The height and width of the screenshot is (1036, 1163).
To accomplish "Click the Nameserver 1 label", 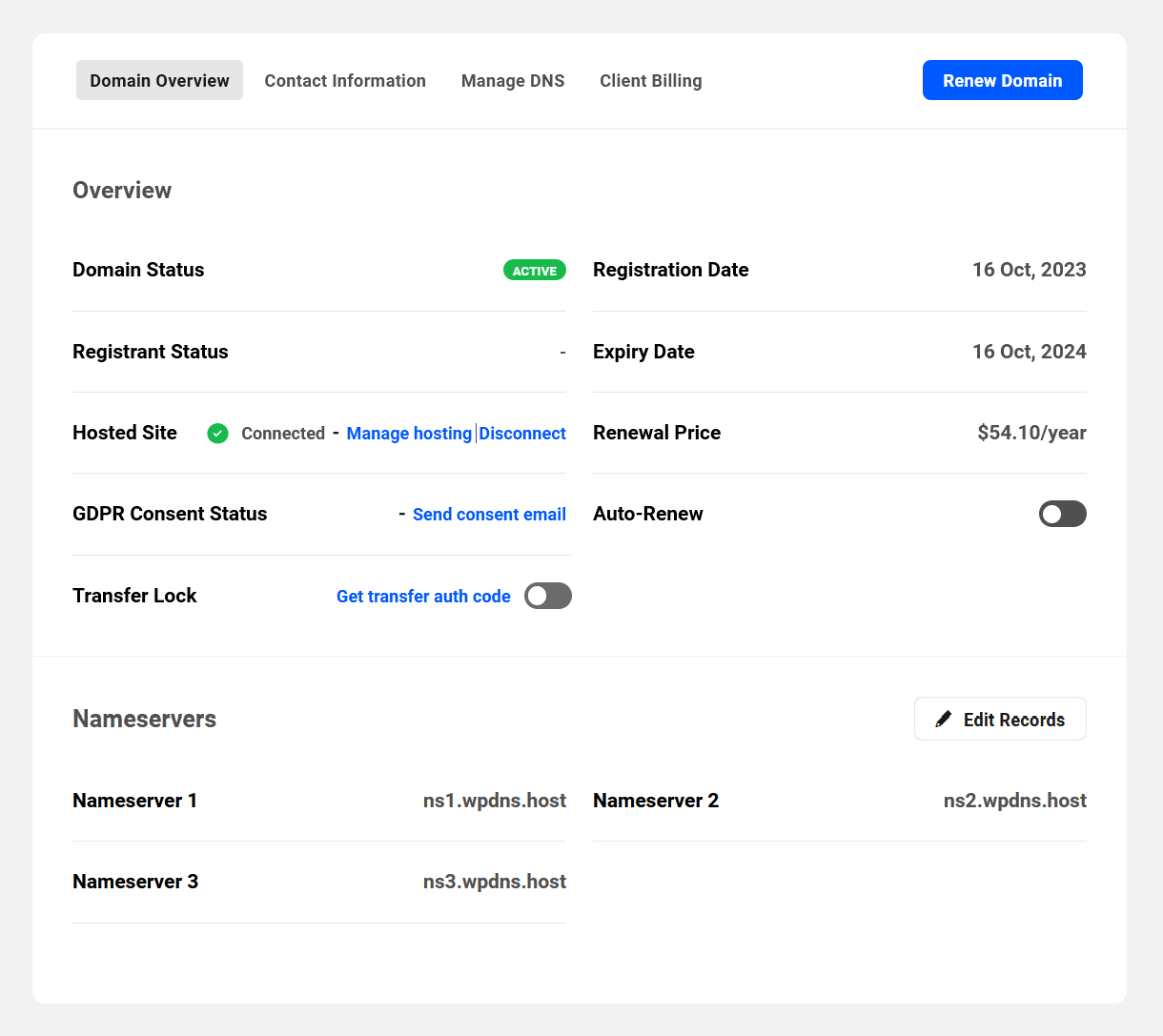I will [x=134, y=801].
